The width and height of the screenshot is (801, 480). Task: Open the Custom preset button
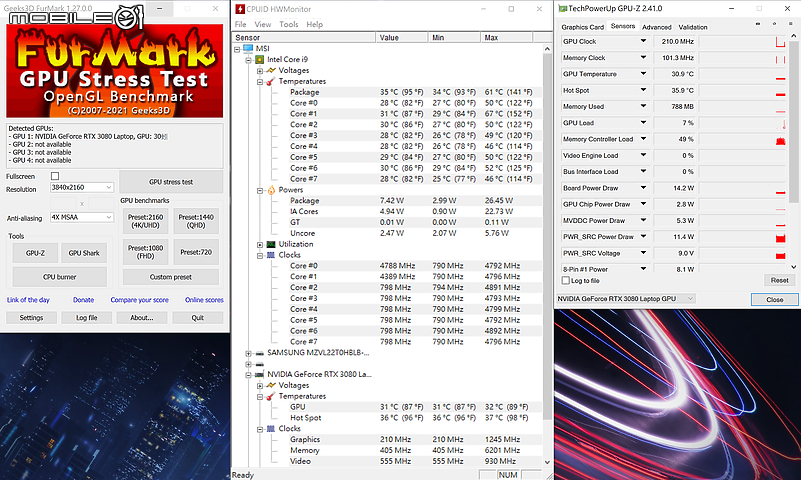(171, 277)
